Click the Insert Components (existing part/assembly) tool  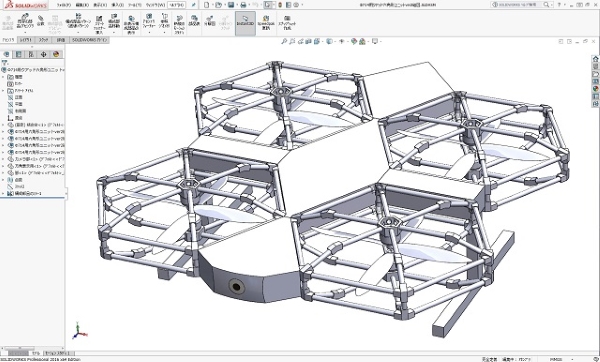click(25, 21)
